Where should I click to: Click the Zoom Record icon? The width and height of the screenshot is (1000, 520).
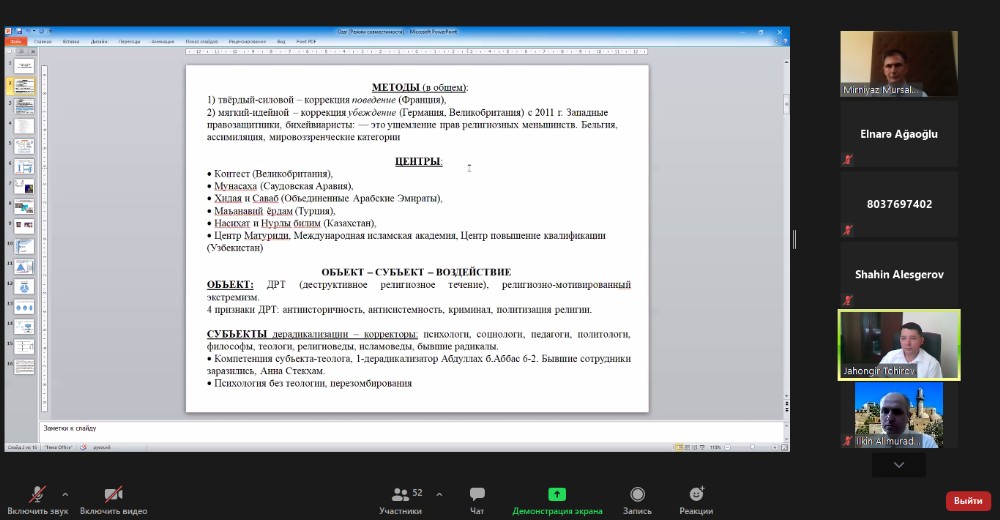tap(637, 494)
